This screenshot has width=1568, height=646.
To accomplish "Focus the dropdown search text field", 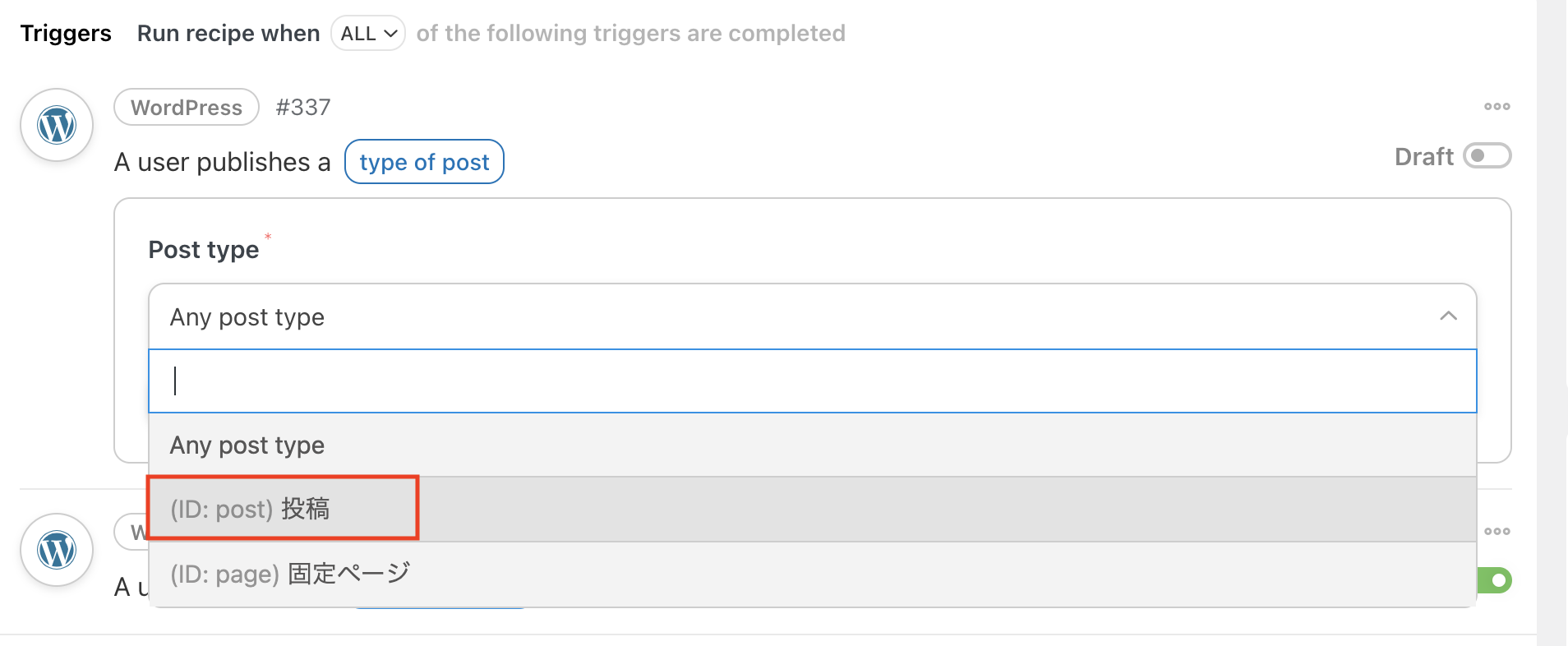I will click(x=812, y=381).
